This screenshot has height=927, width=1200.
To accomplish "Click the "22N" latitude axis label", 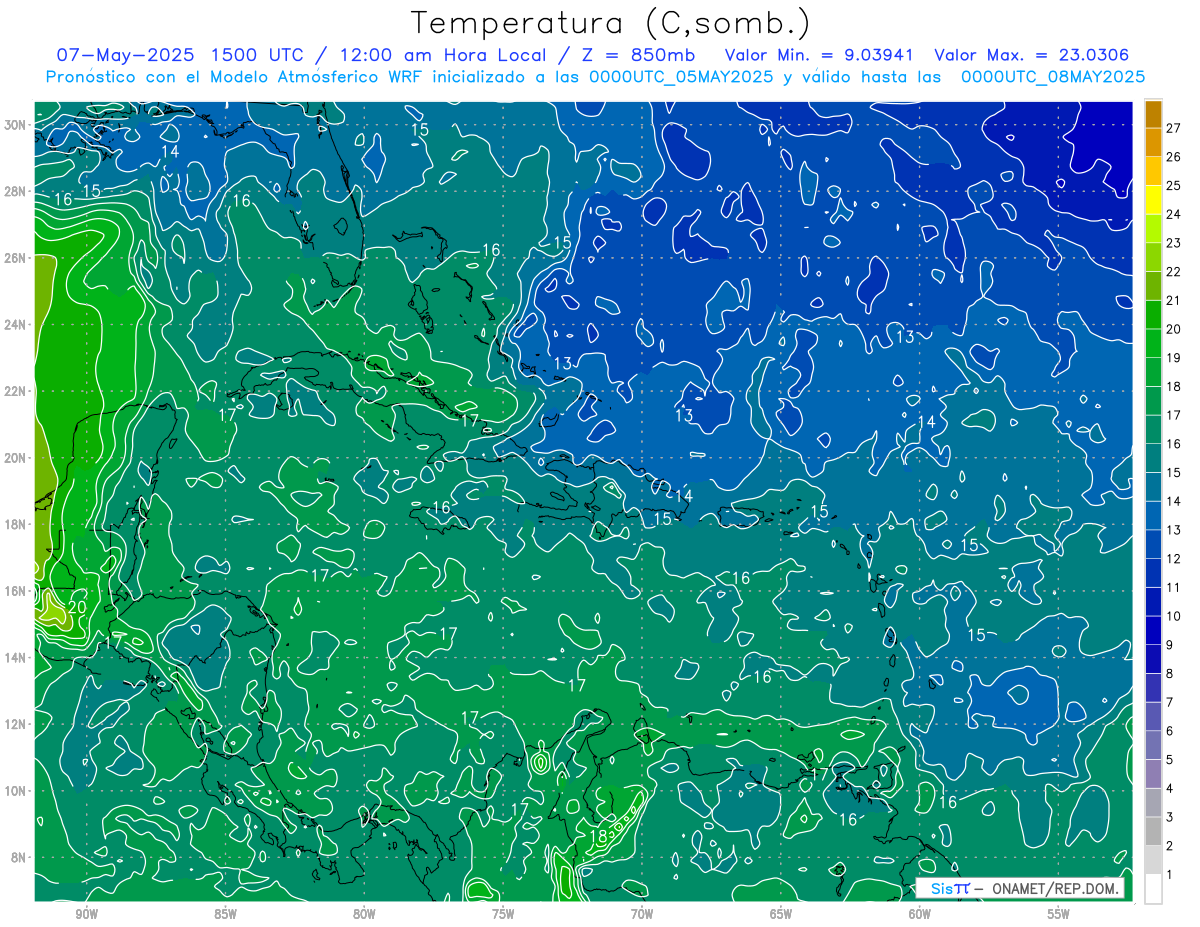I will coord(17,391).
